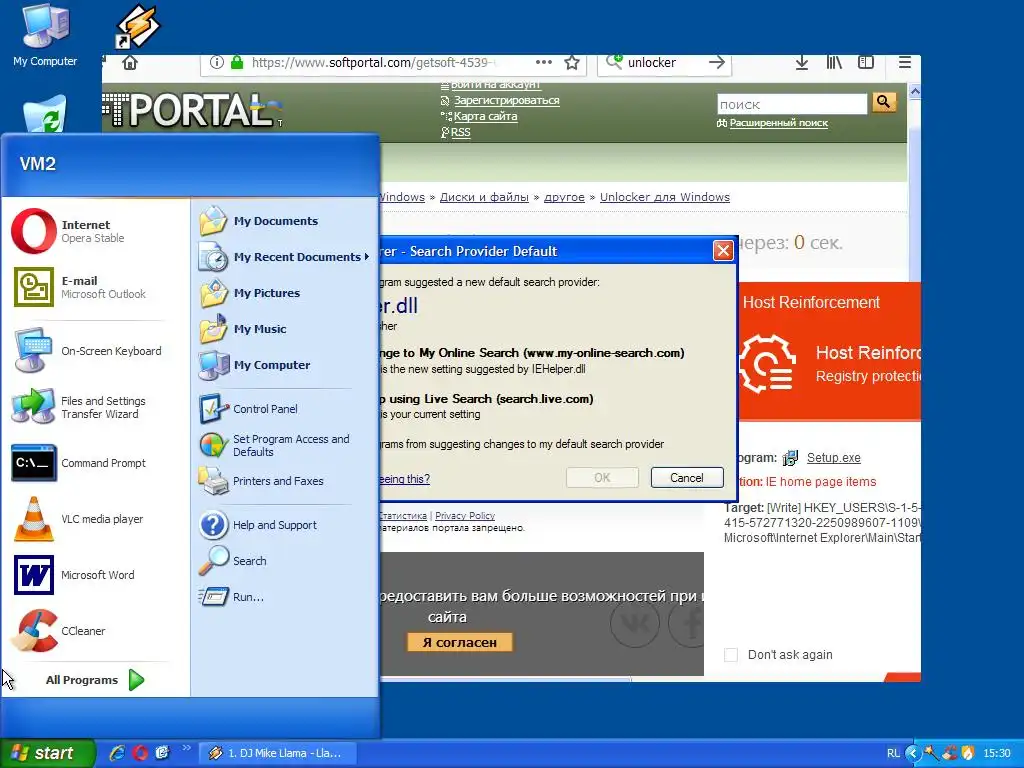Click the SoftPortal поиск search field
1024x768 pixels.
coord(792,104)
